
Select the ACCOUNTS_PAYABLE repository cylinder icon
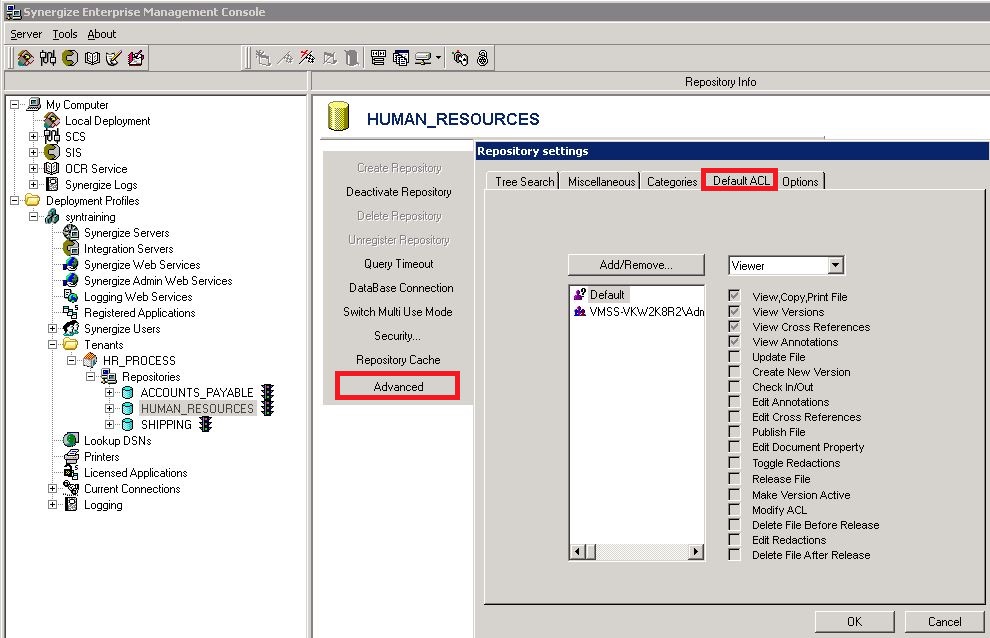click(x=127, y=392)
